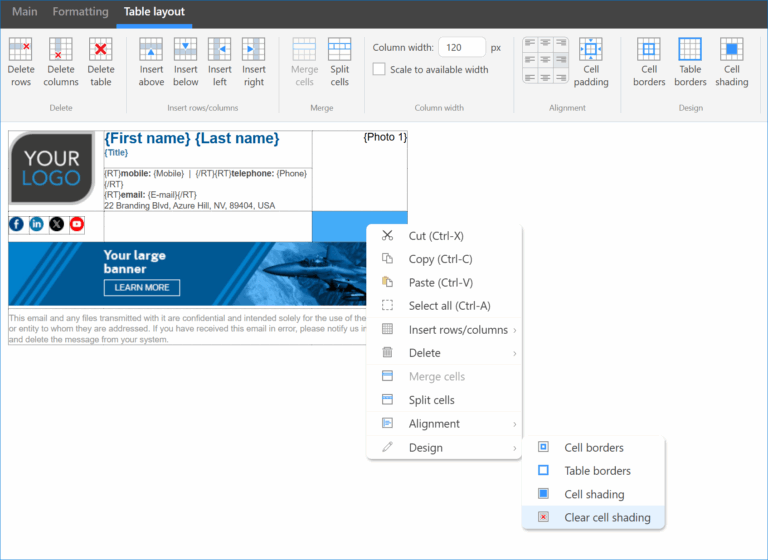Click the {Title} placeholder text
This screenshot has height=560, width=768.
(116, 153)
